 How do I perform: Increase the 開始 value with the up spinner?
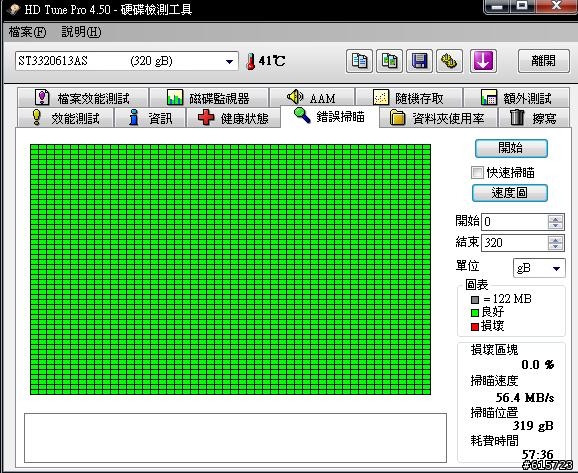pos(555,219)
